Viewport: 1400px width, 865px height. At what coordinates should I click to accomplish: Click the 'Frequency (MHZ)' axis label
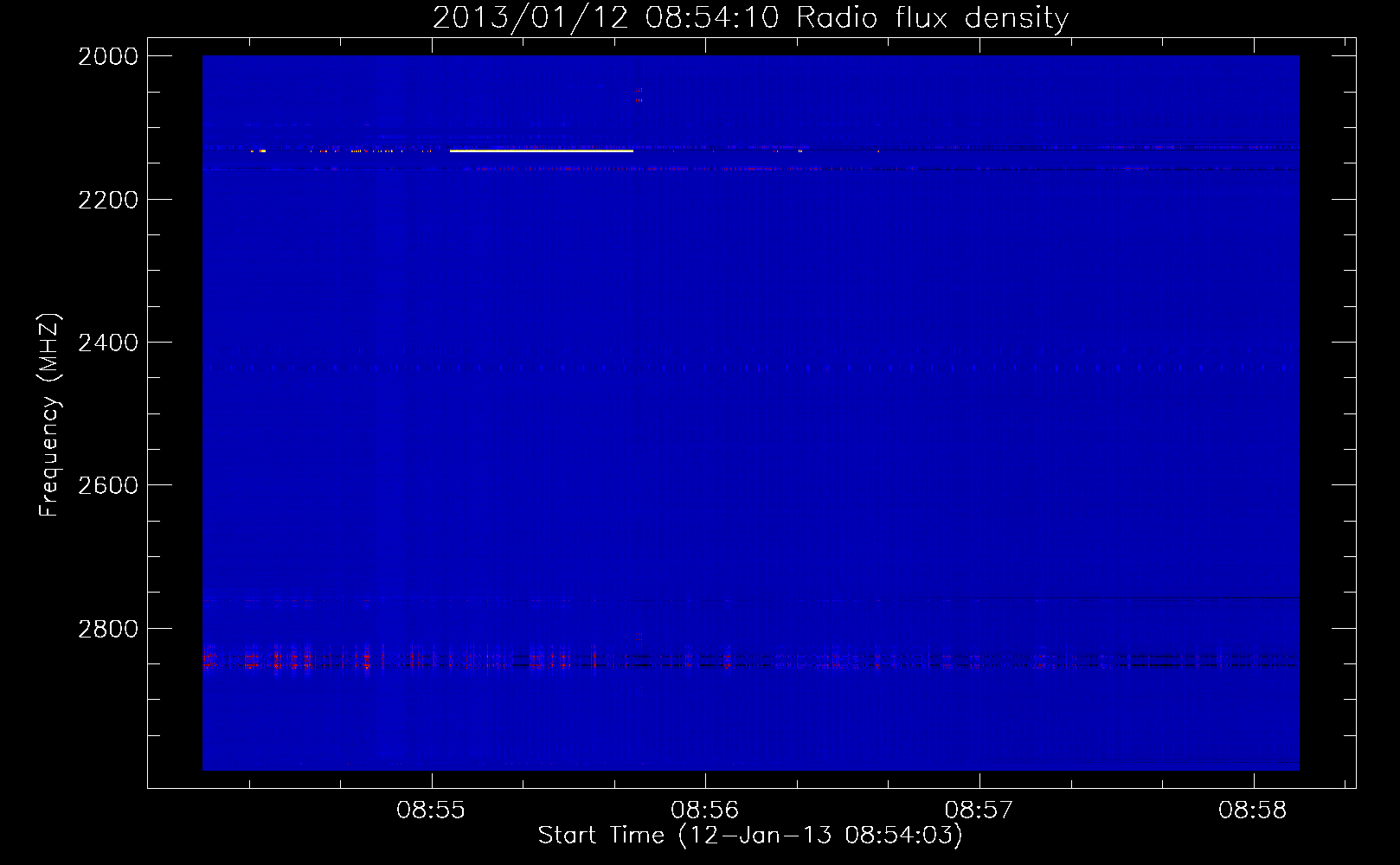pos(49,415)
